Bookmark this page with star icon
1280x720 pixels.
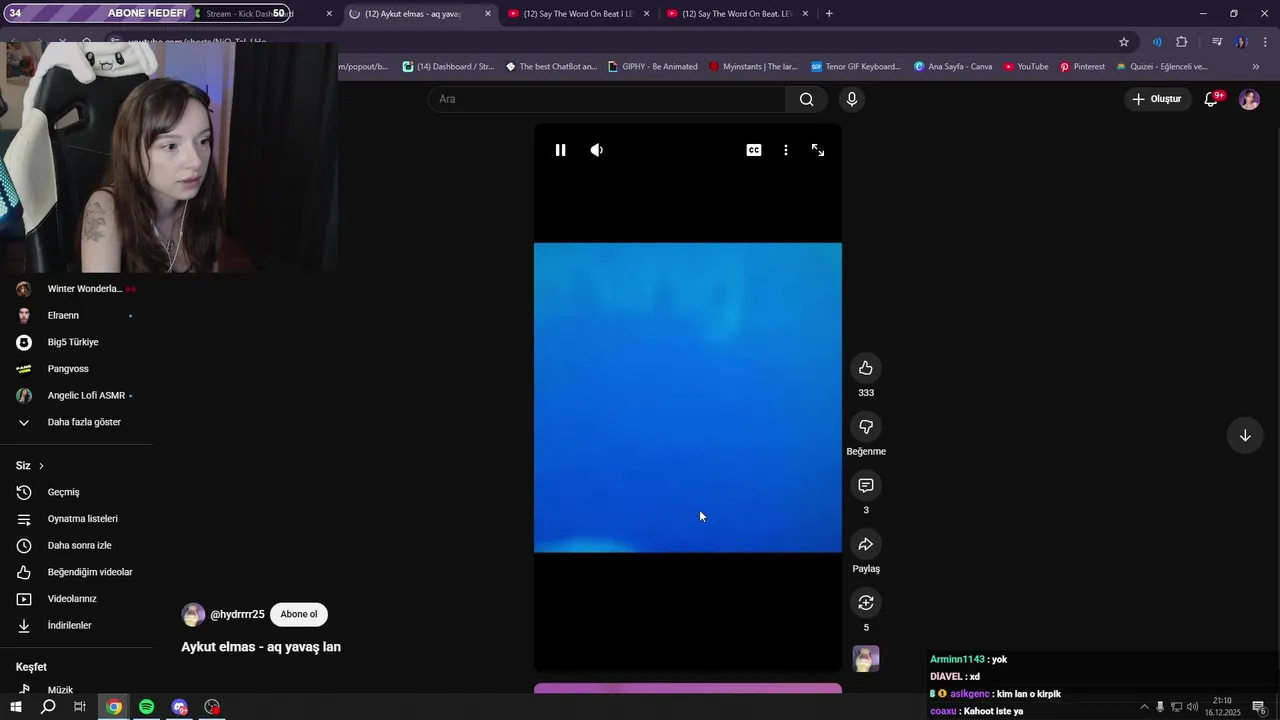point(1124,42)
